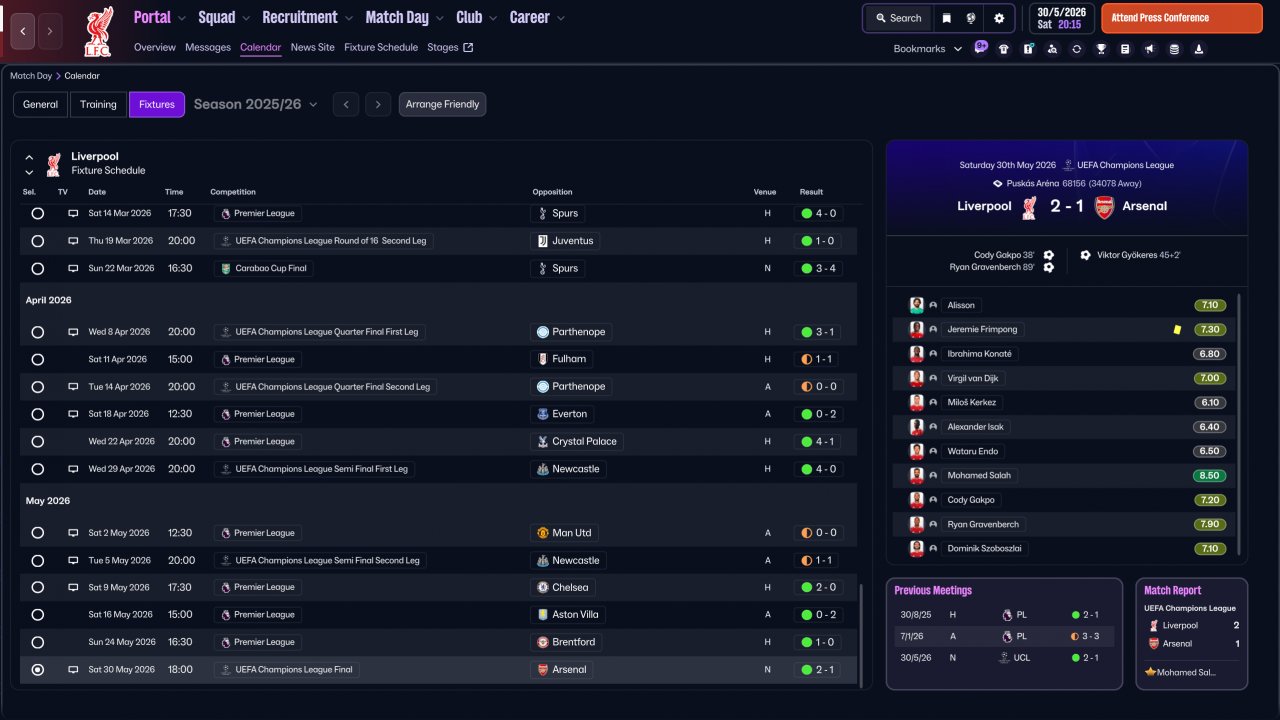Click the Arsenal crest in the match result header
The image size is (1280, 720).
pyautogui.click(x=1104, y=207)
